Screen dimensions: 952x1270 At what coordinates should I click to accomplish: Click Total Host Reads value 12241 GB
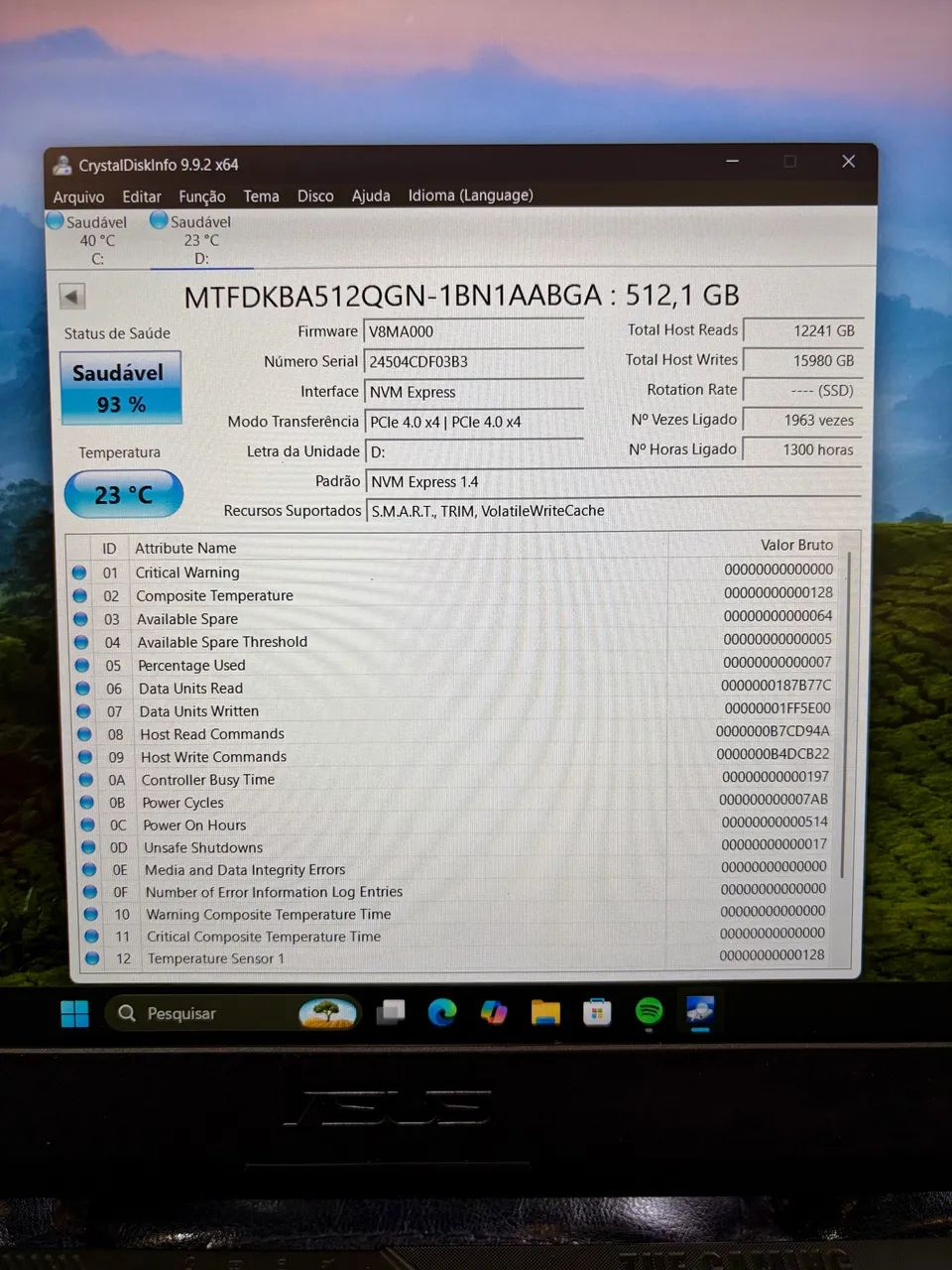click(803, 331)
